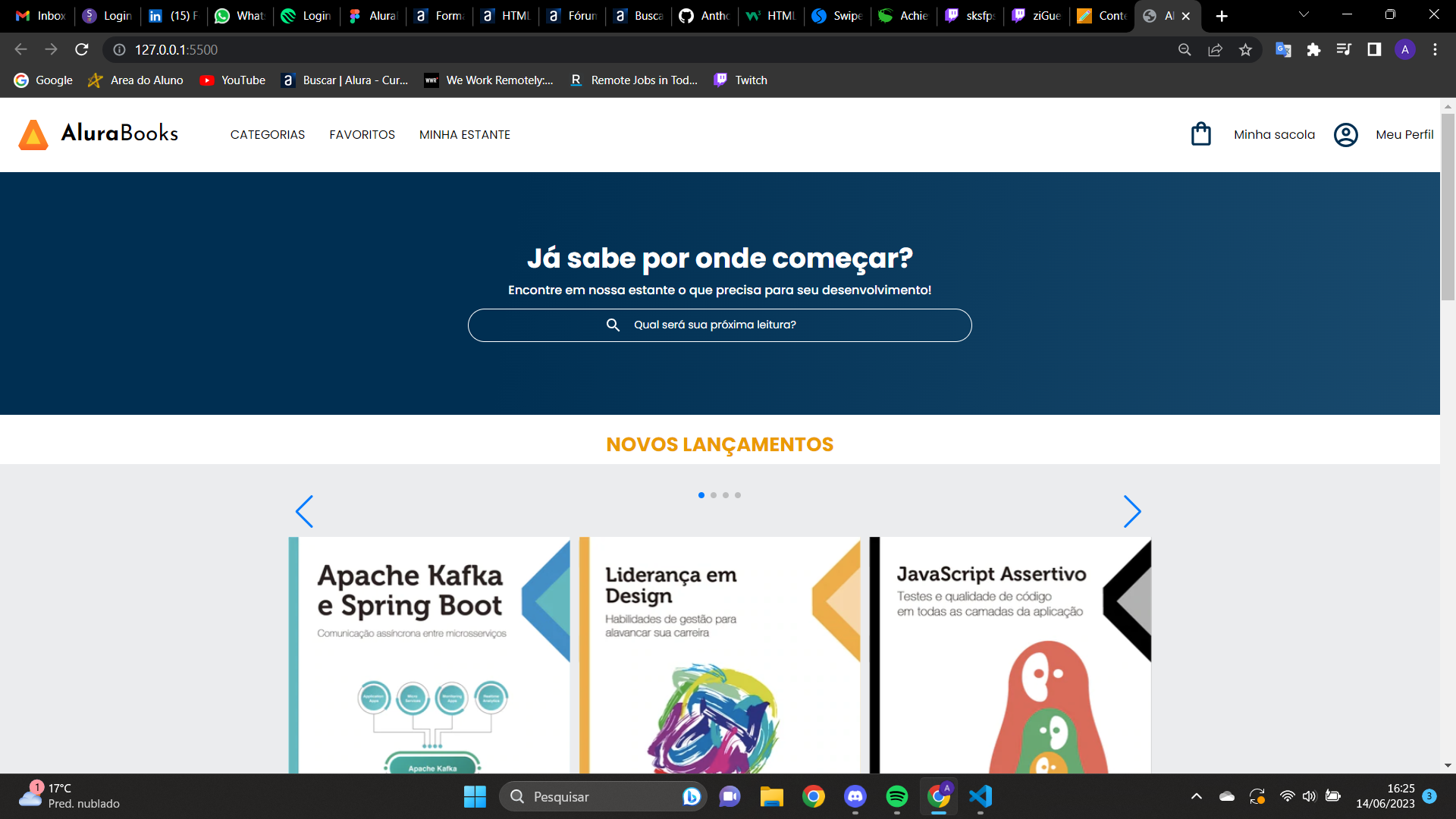Click the Meu Perfil link

[x=1404, y=135]
